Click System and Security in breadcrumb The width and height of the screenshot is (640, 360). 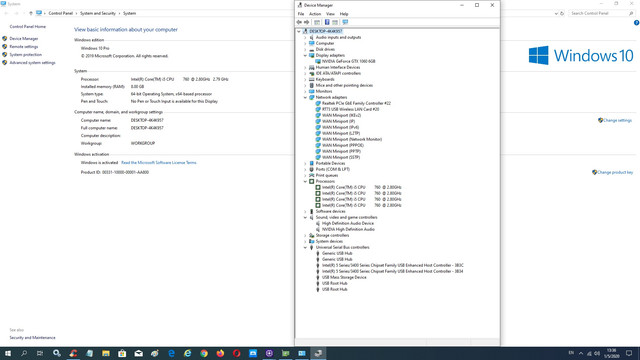(x=98, y=13)
